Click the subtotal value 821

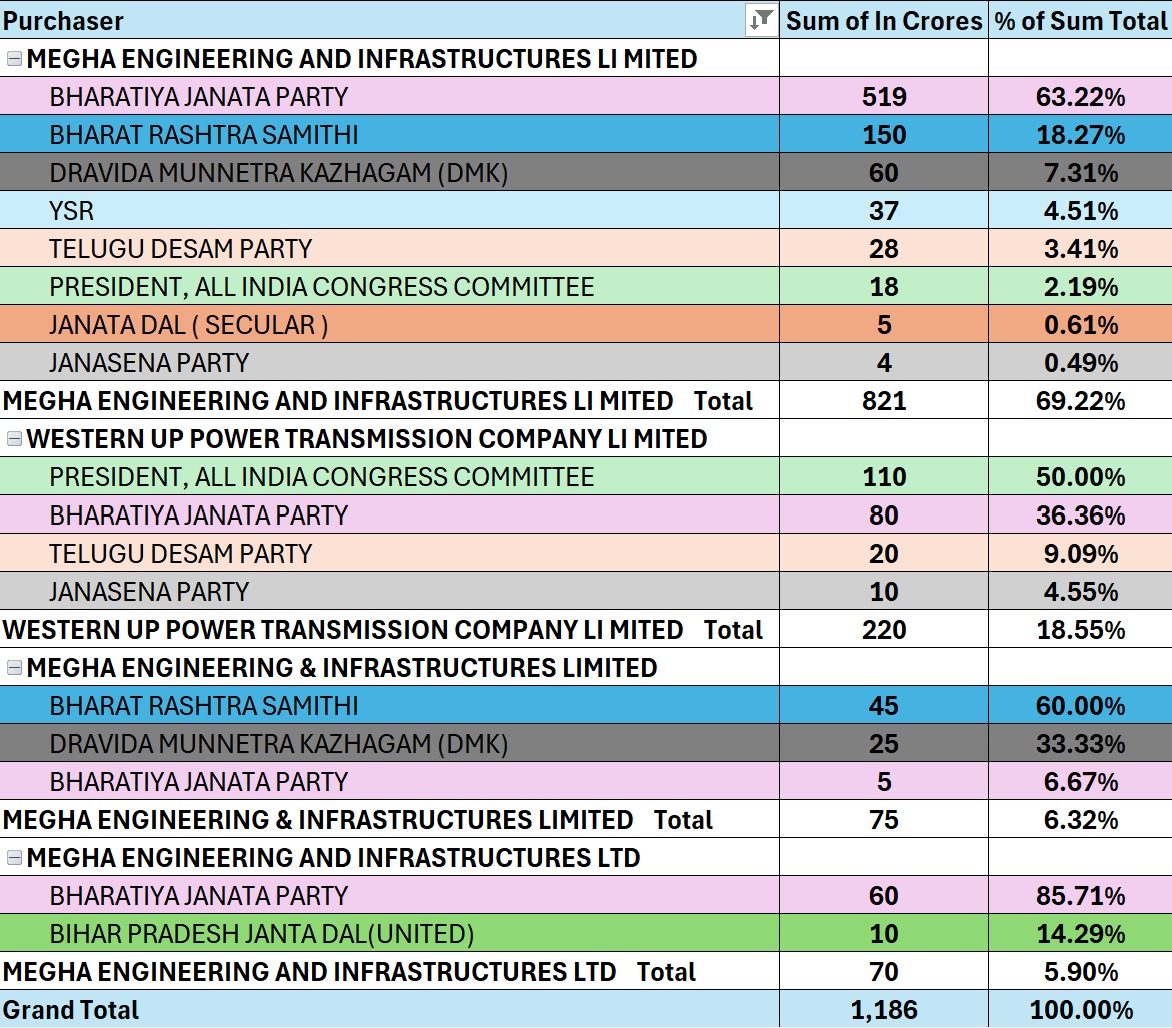883,401
